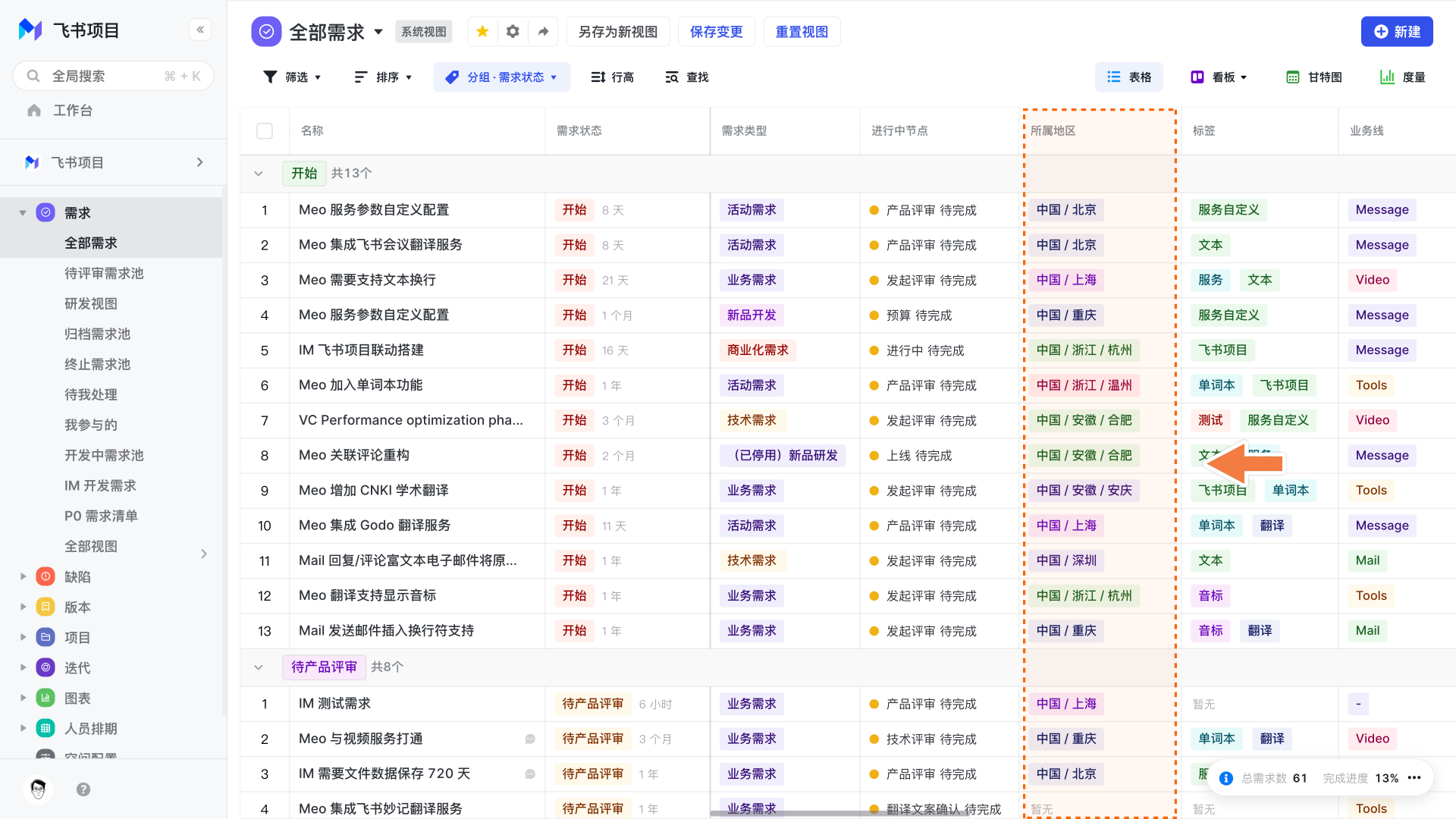Open Meo 翻译支持显示音标 requirement
Viewport: 1456px width, 819px height.
[367, 595]
